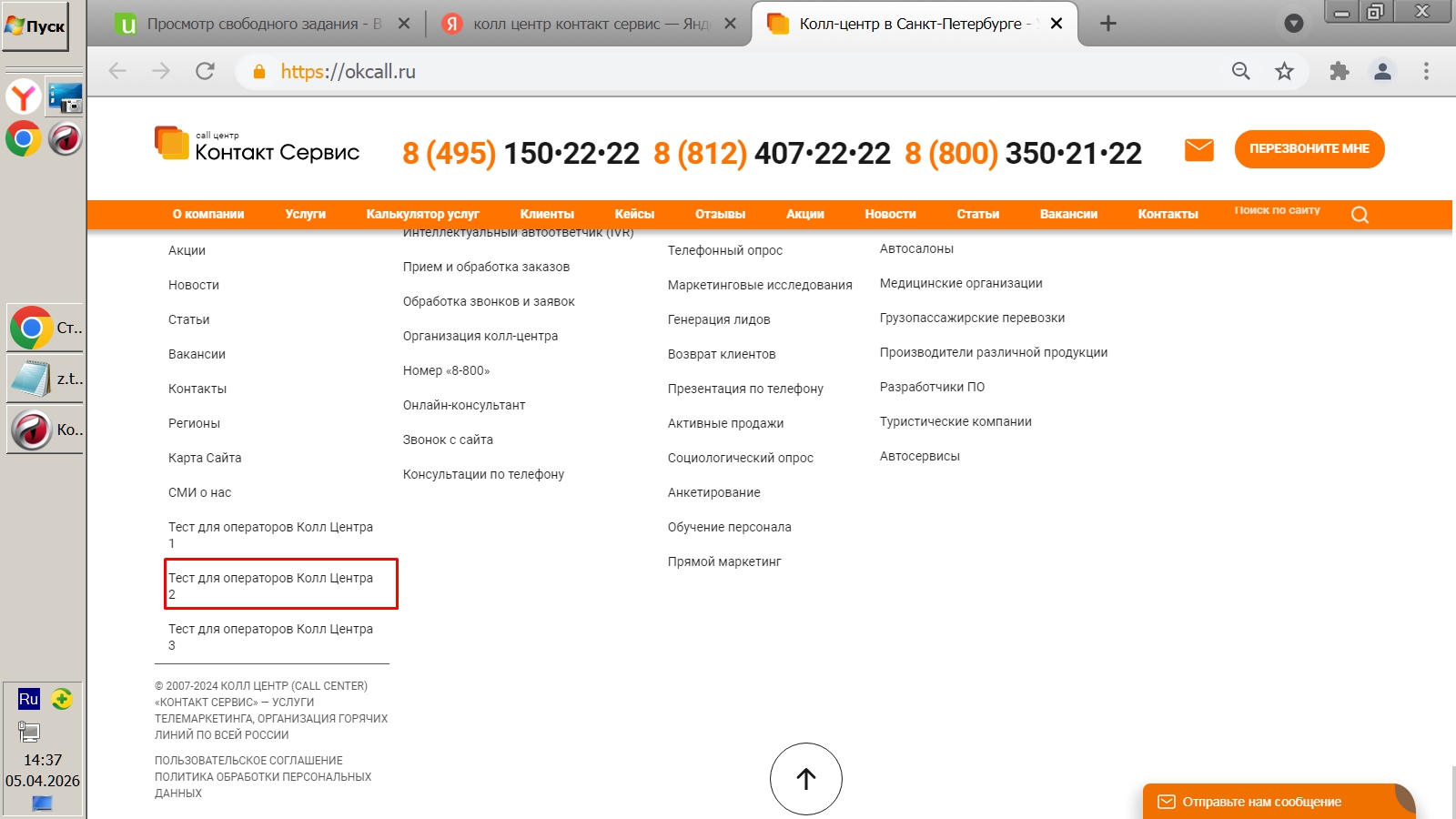Click the site search magnifier icon
Screen dimensions: 1456x819
(1360, 215)
